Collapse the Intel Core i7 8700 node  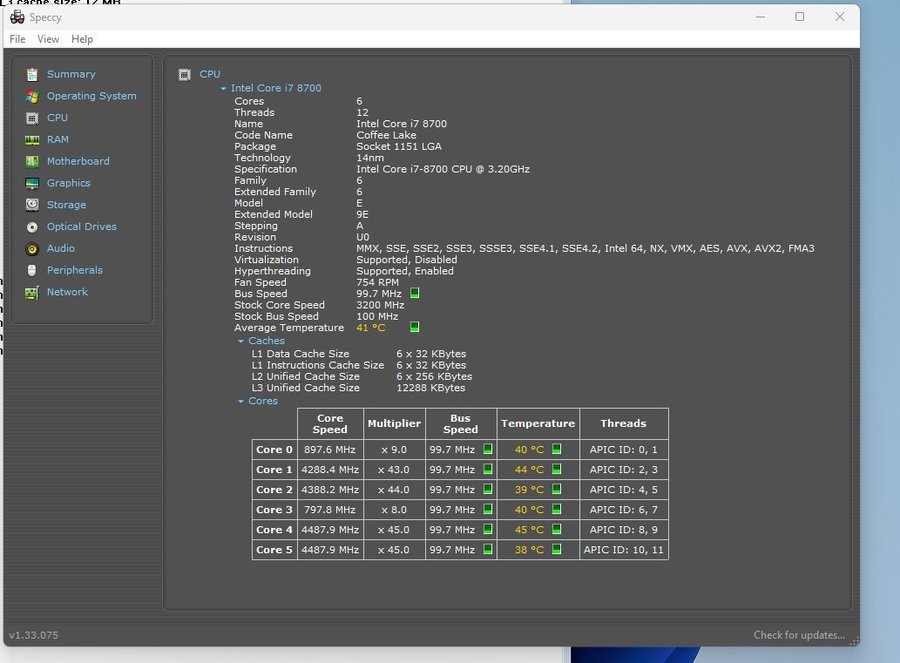[223, 88]
